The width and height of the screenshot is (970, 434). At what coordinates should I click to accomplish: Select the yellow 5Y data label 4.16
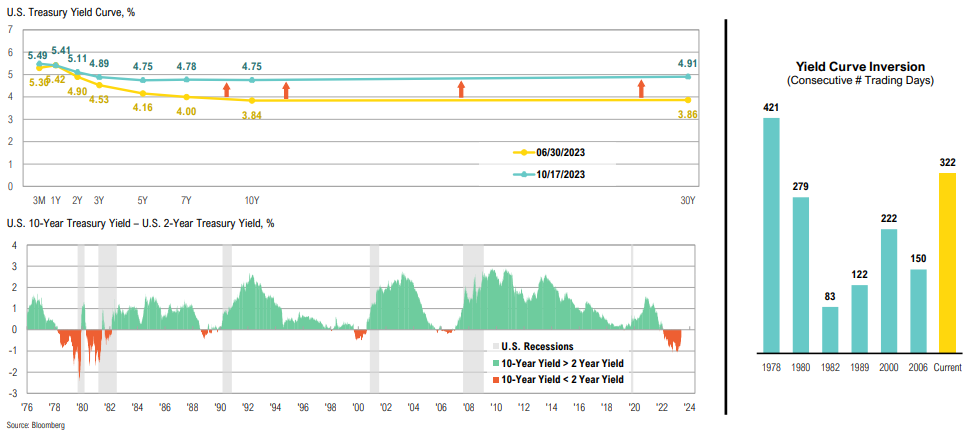pos(142,106)
